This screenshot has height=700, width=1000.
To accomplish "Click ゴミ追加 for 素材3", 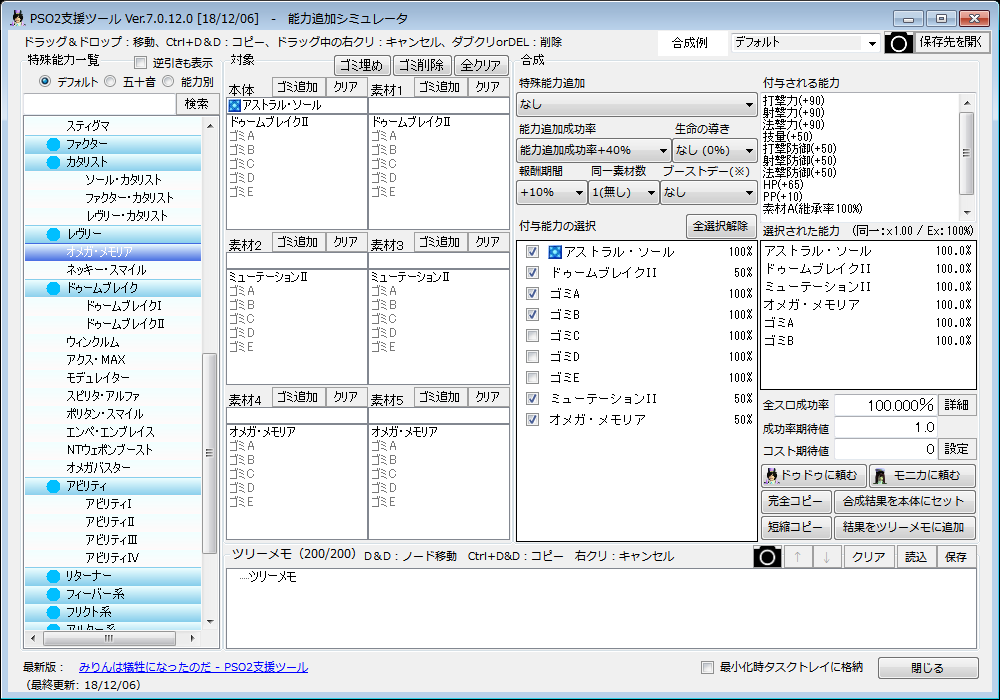I will pos(440,242).
